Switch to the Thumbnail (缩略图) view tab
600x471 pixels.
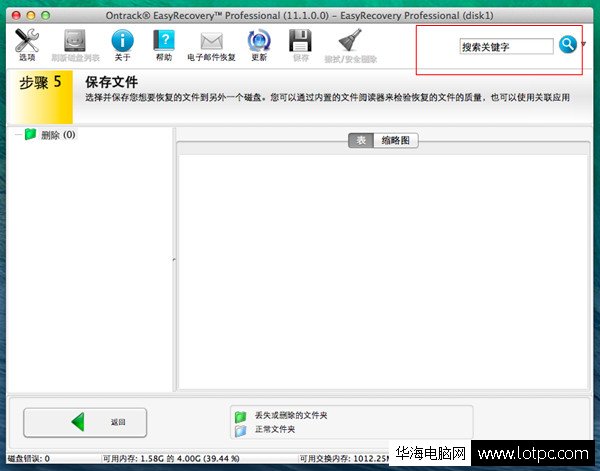pos(396,140)
